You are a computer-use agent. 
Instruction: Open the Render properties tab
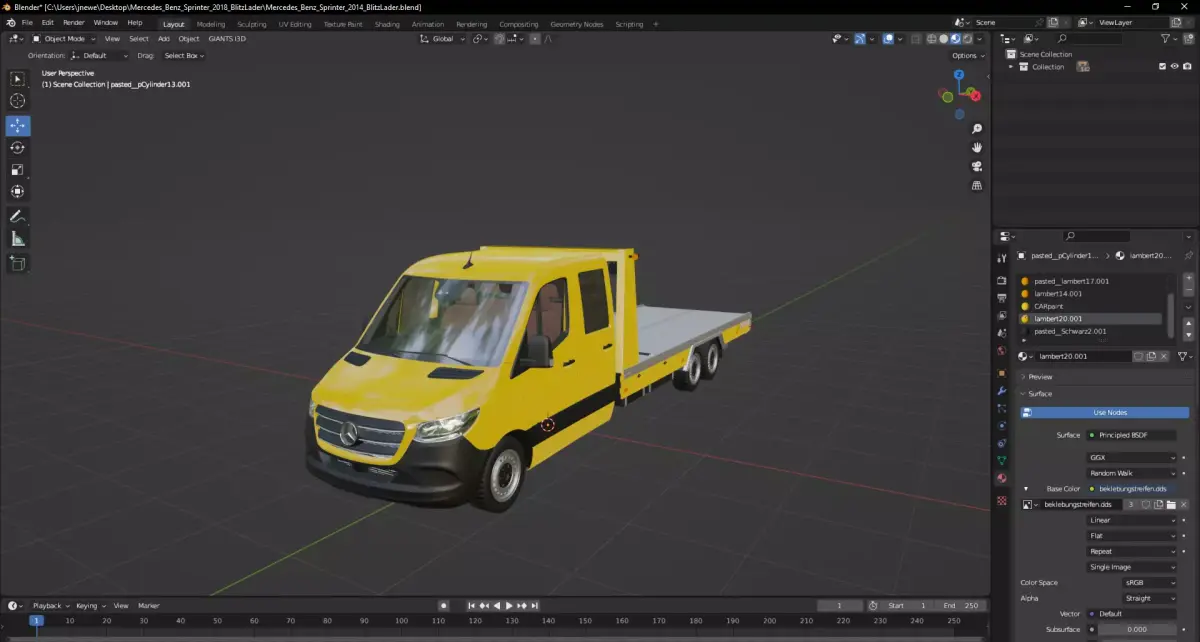pyautogui.click(x=1002, y=281)
